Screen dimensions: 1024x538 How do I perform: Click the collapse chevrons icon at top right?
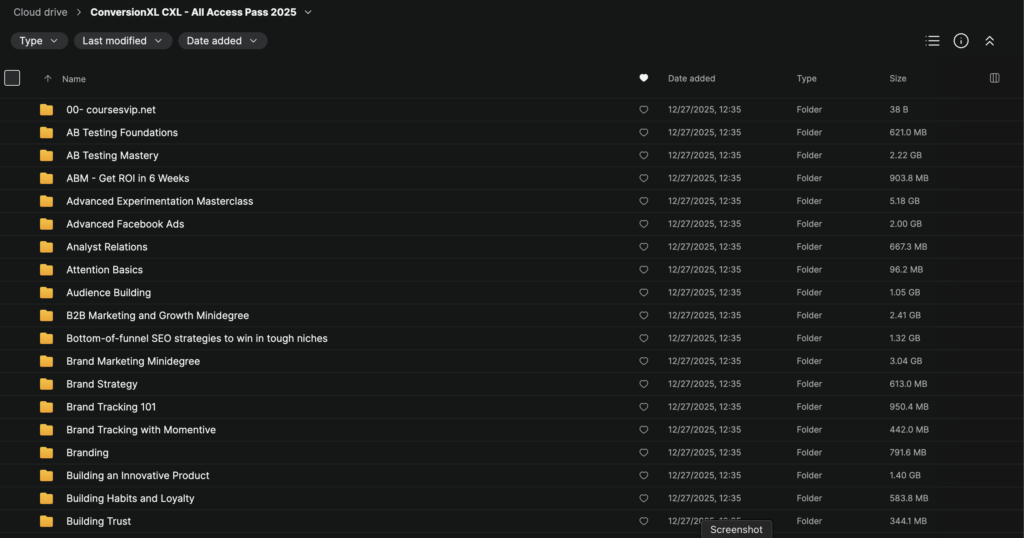click(x=989, y=41)
